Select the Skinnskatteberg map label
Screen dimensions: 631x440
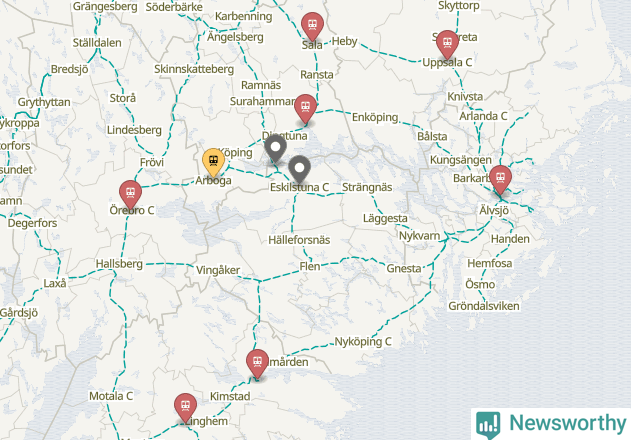(x=194, y=69)
